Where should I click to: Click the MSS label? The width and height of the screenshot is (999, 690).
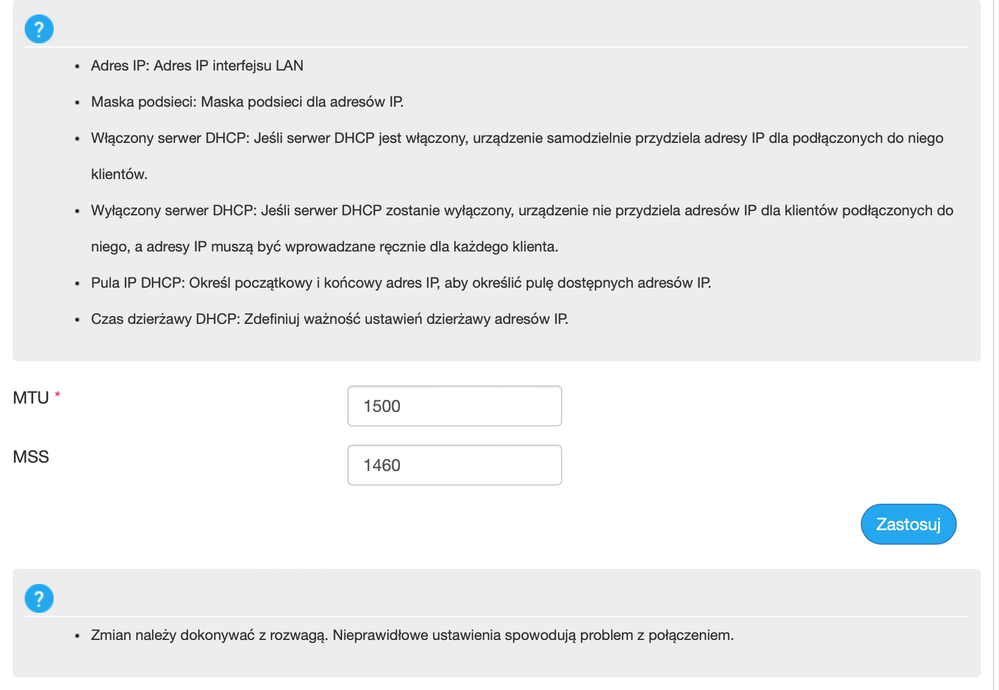click(31, 457)
